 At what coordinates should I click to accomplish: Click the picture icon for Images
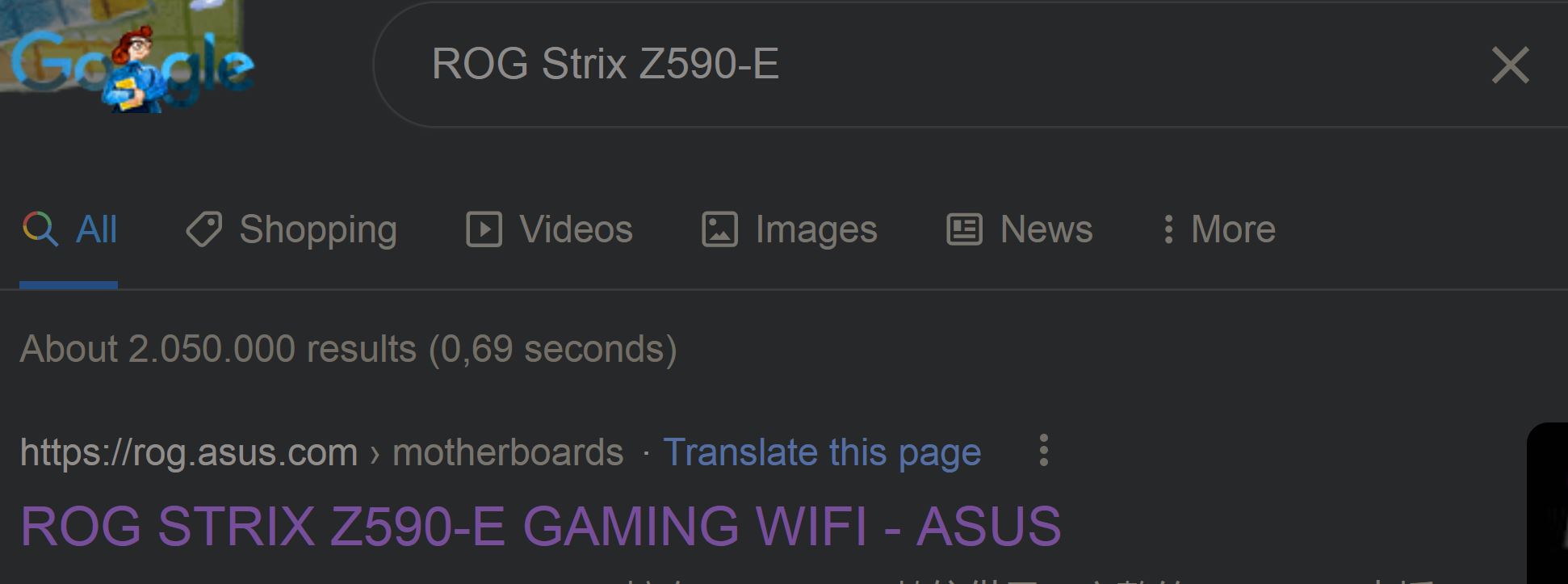point(719,229)
